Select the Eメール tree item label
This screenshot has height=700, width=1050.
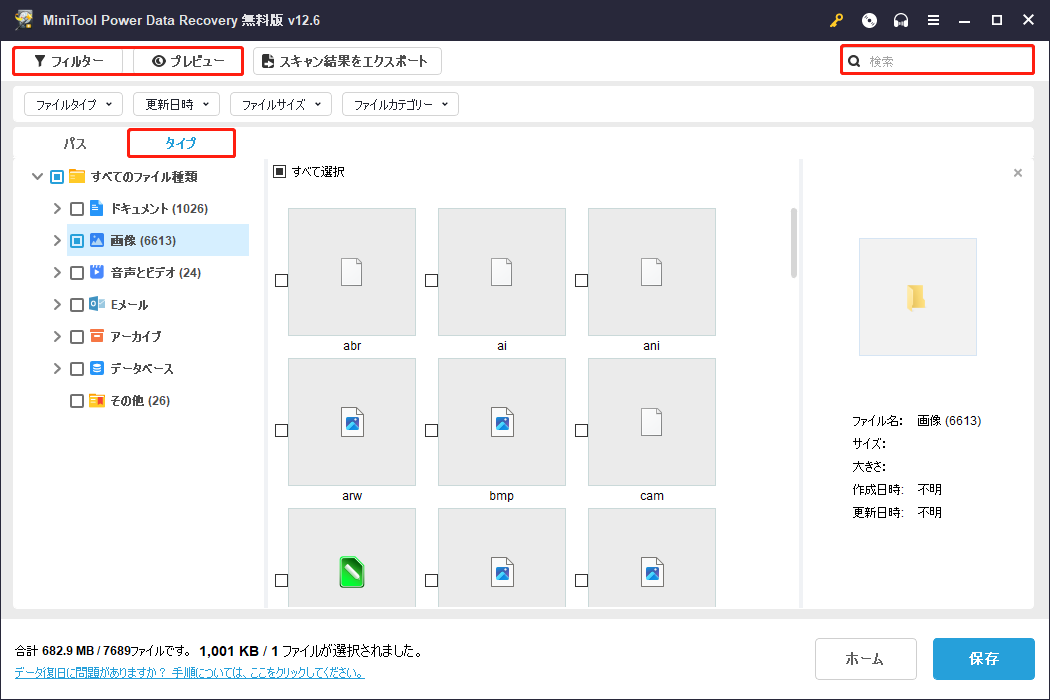(x=129, y=304)
